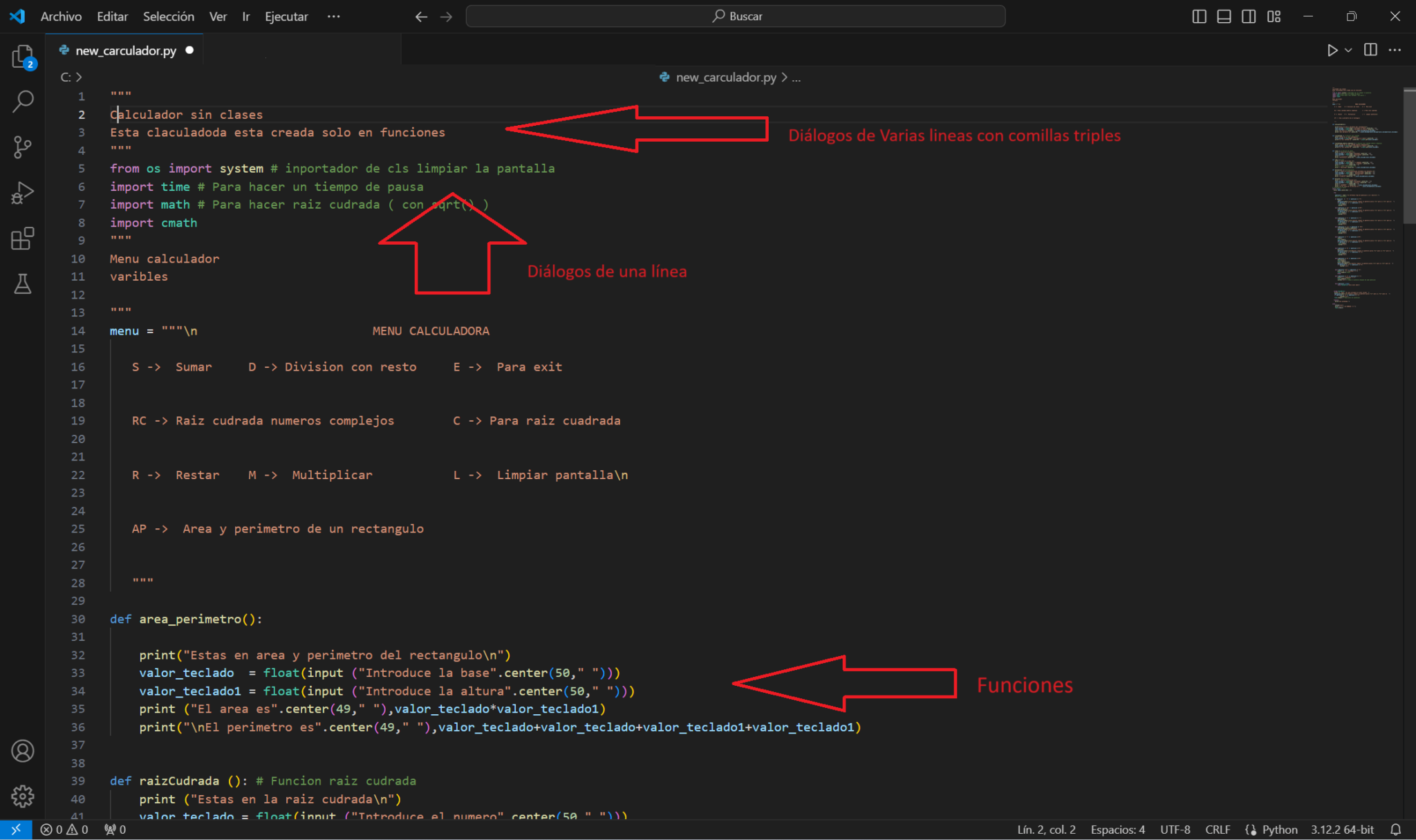Expand the breadcrumb ellipsis after new_carculador.py
Screen dimensions: 1416x840
coord(796,77)
